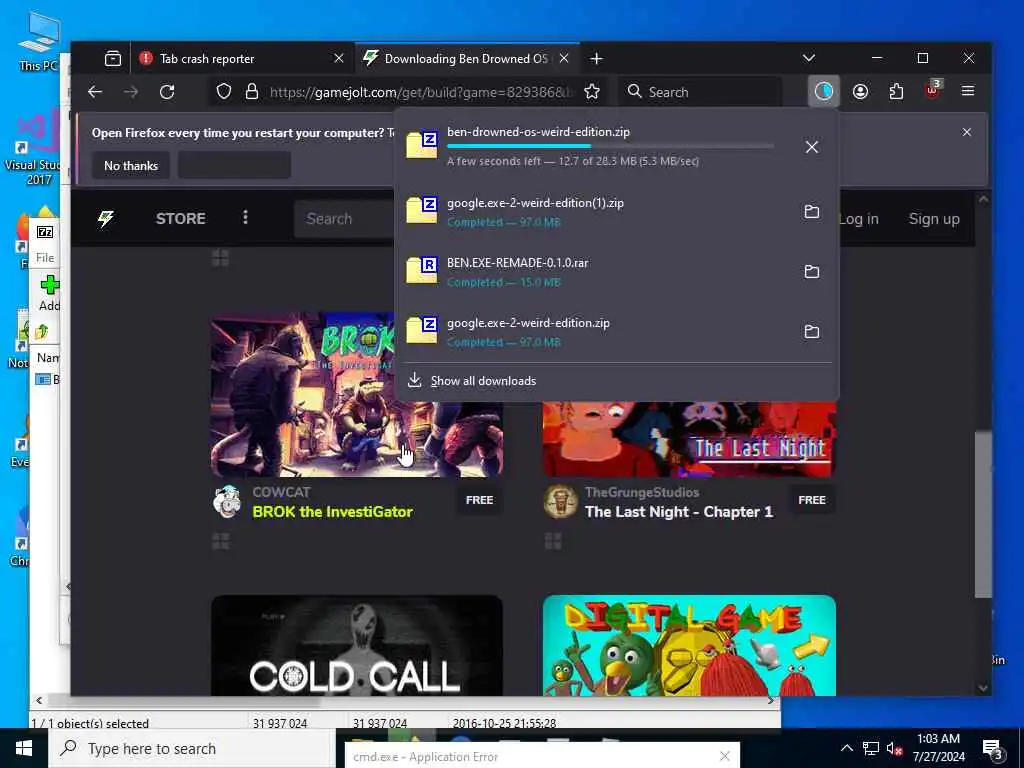
Task: Open the STORE menu item
Action: [x=181, y=219]
